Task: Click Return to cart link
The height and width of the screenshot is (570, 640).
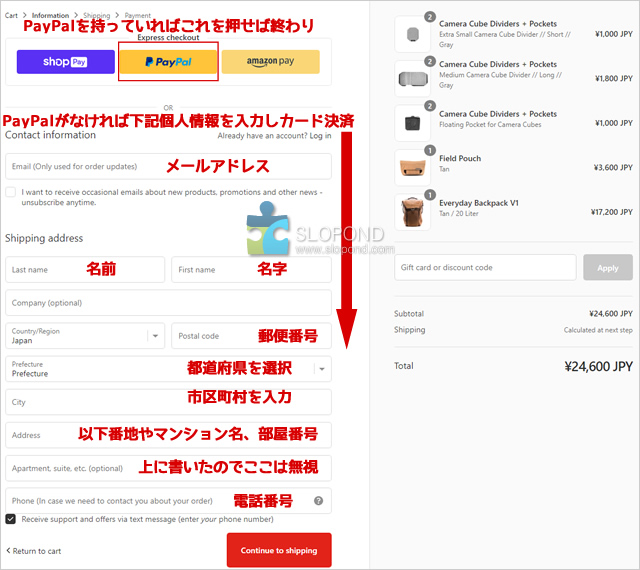Action: point(34,551)
